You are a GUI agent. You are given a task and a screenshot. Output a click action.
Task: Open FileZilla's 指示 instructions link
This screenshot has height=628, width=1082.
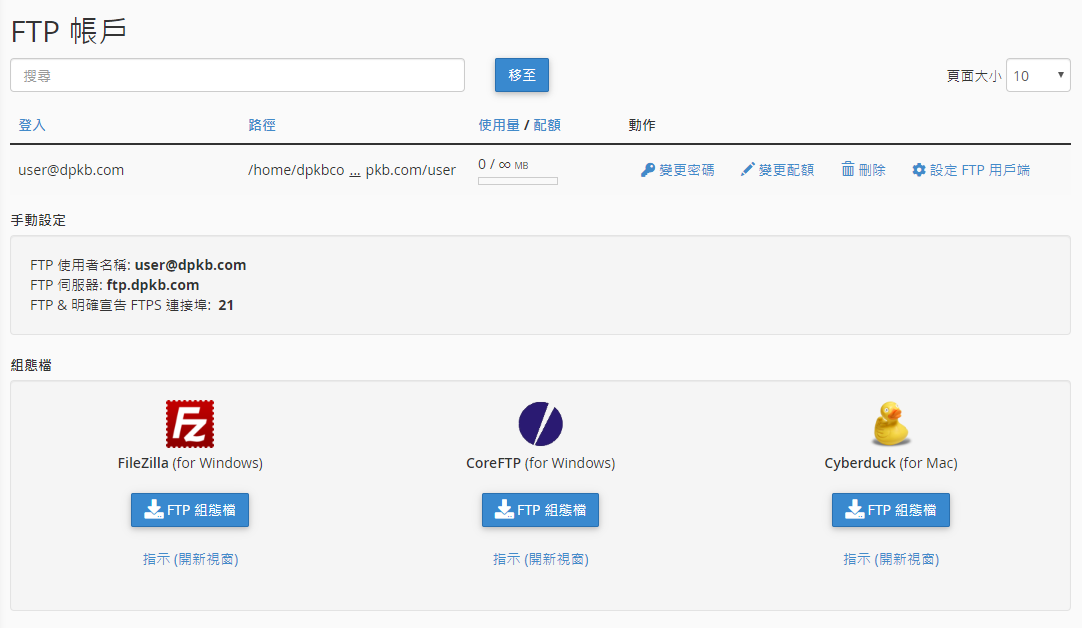click(x=189, y=559)
